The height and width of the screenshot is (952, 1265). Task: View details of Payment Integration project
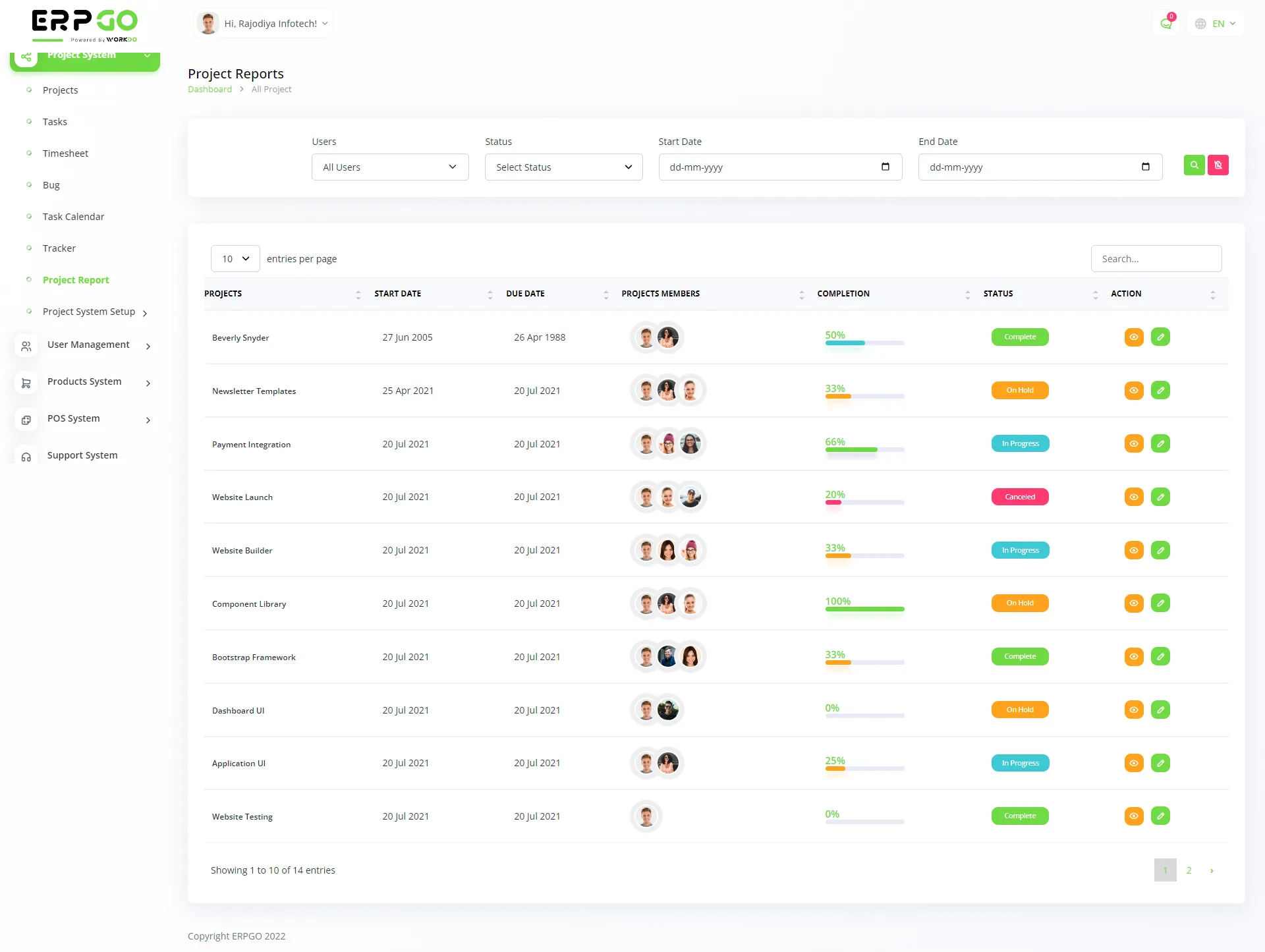click(1133, 443)
